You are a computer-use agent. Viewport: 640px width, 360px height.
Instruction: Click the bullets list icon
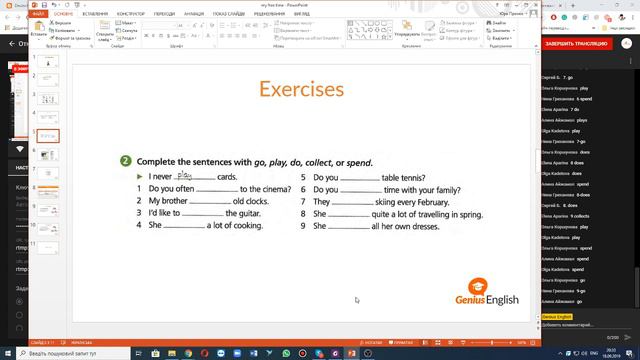tap(222, 25)
